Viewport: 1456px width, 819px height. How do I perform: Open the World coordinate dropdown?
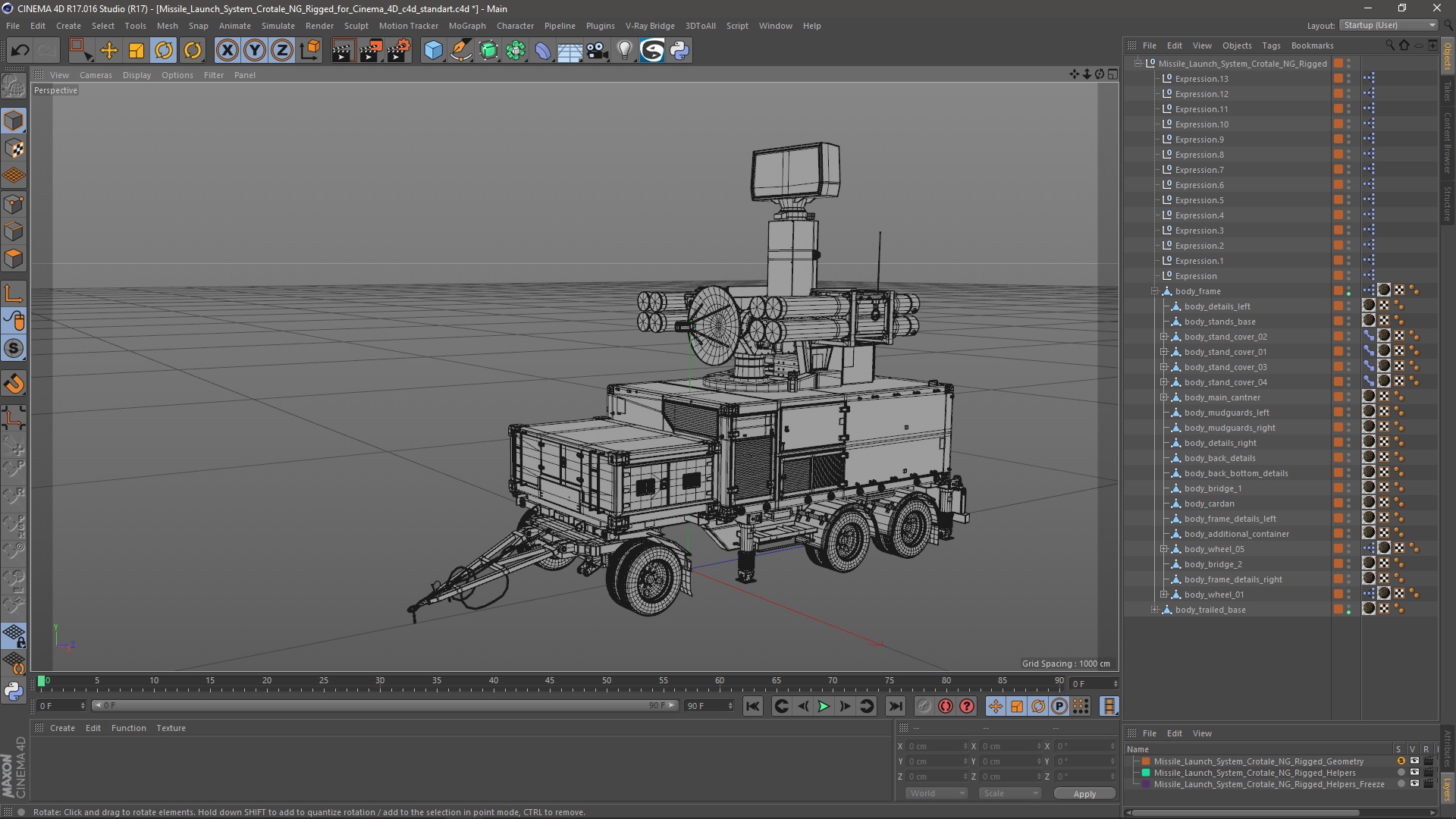pos(937,793)
